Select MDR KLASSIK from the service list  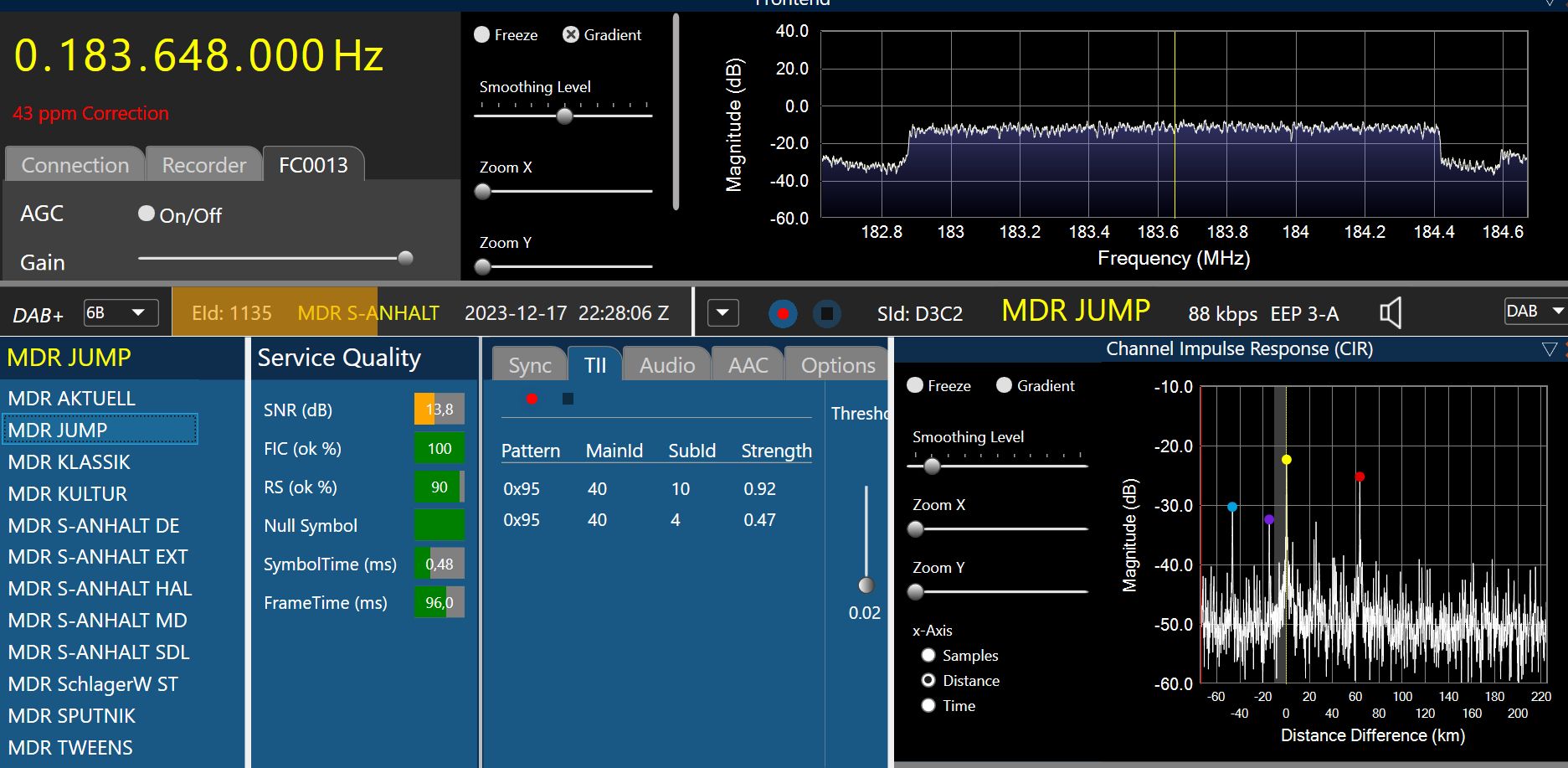69,462
